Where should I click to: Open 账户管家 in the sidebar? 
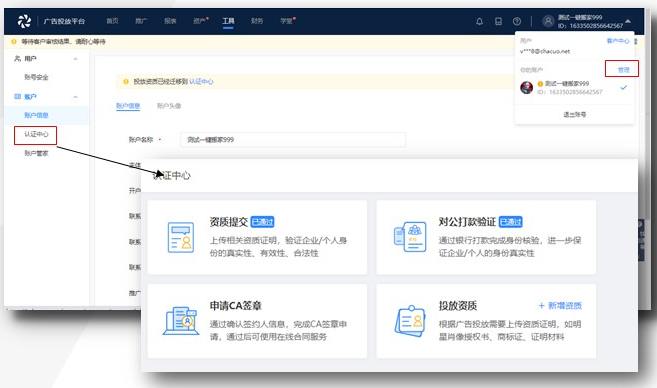pos(36,153)
